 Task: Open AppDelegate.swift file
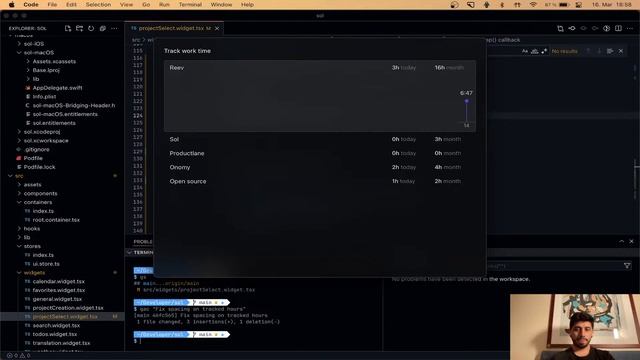click(57, 88)
